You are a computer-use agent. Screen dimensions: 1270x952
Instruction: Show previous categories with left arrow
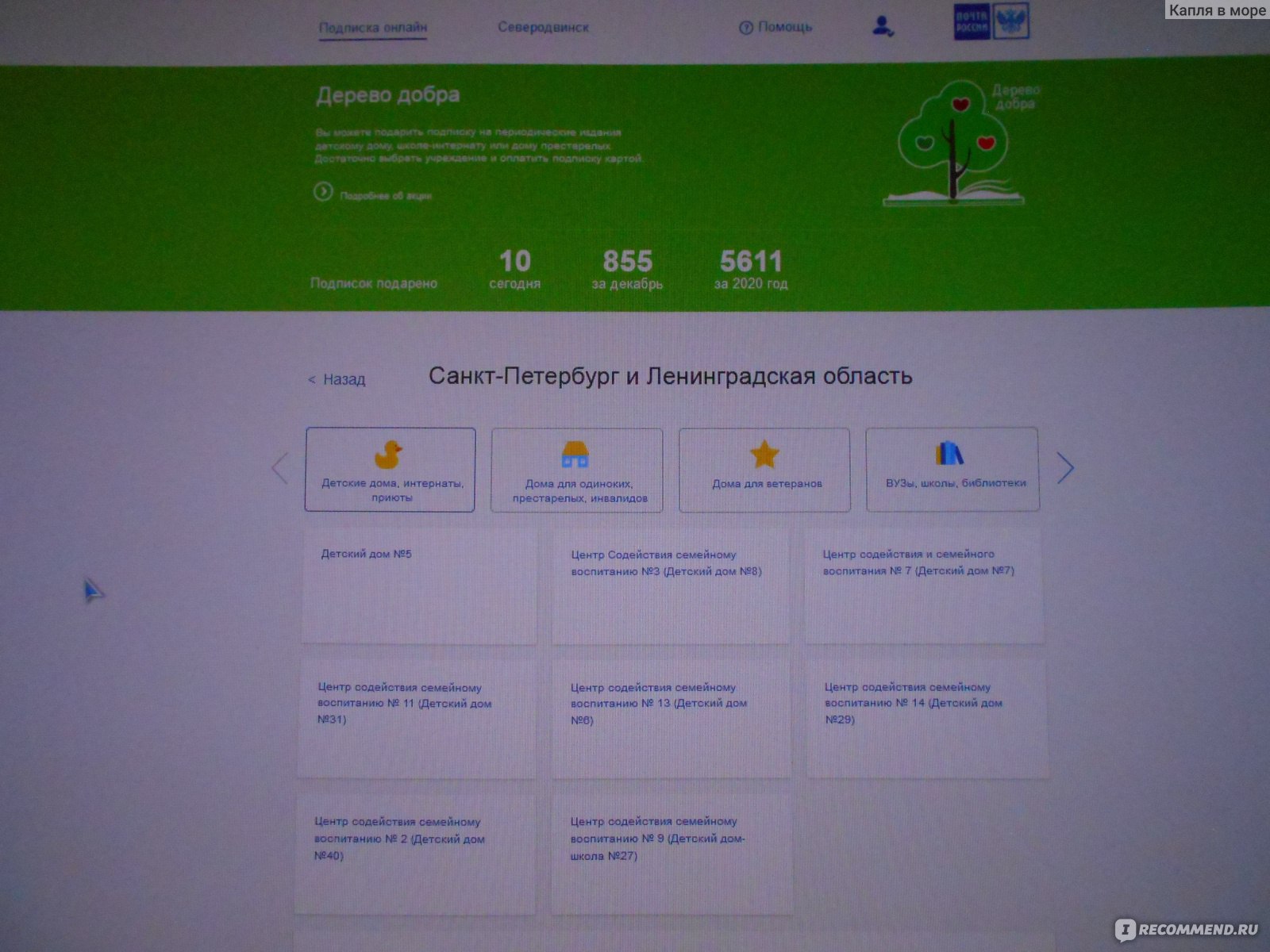279,468
